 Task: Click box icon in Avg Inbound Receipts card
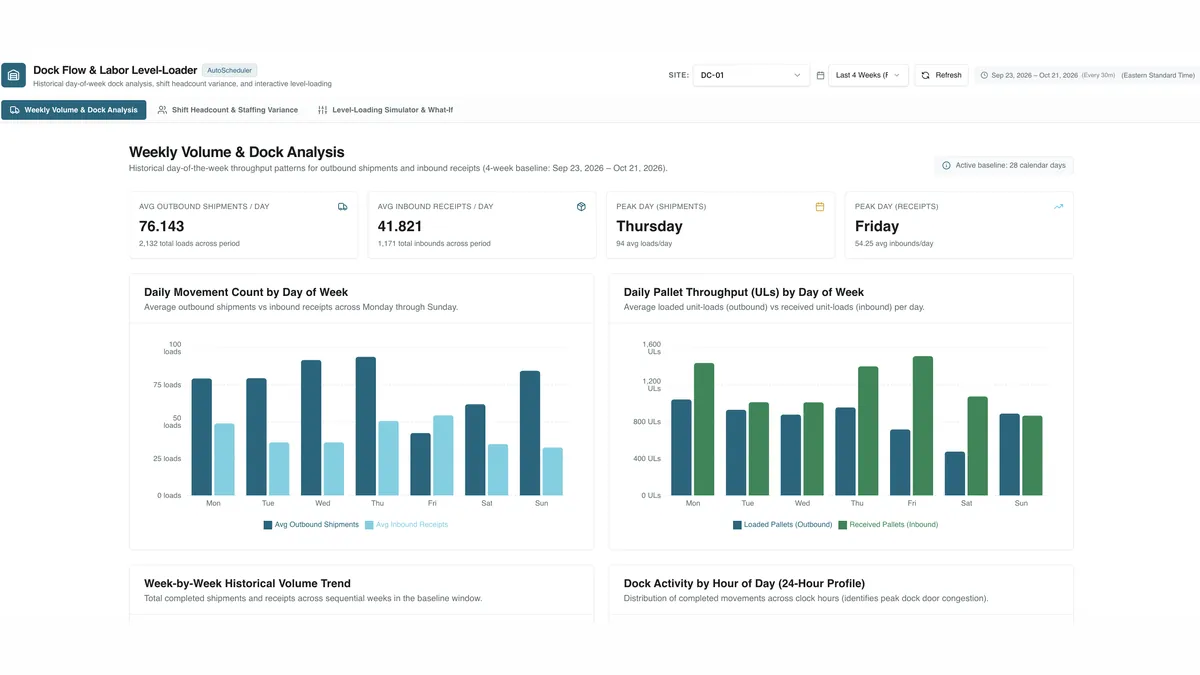tap(581, 207)
